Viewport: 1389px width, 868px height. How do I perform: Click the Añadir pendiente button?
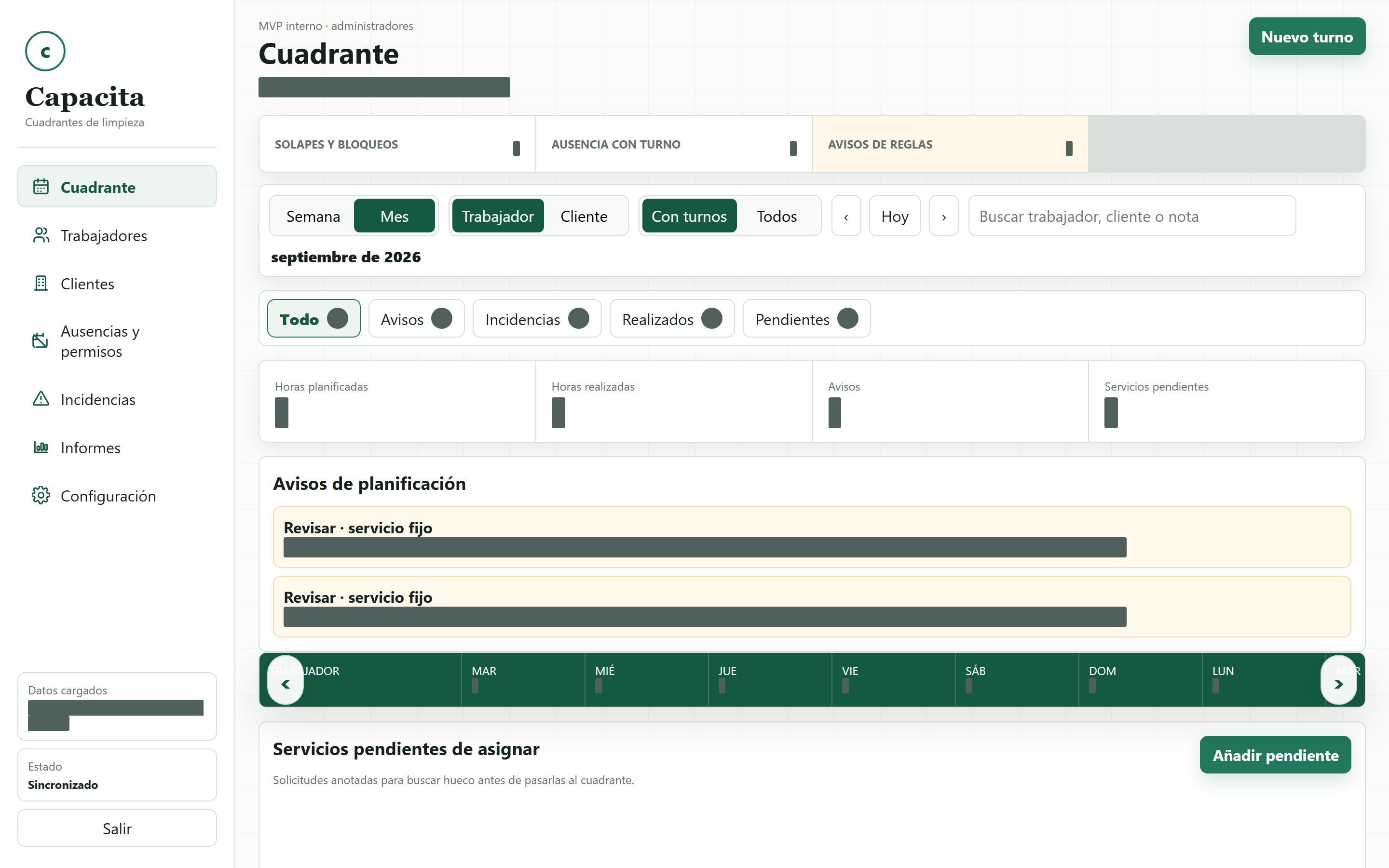click(x=1275, y=755)
